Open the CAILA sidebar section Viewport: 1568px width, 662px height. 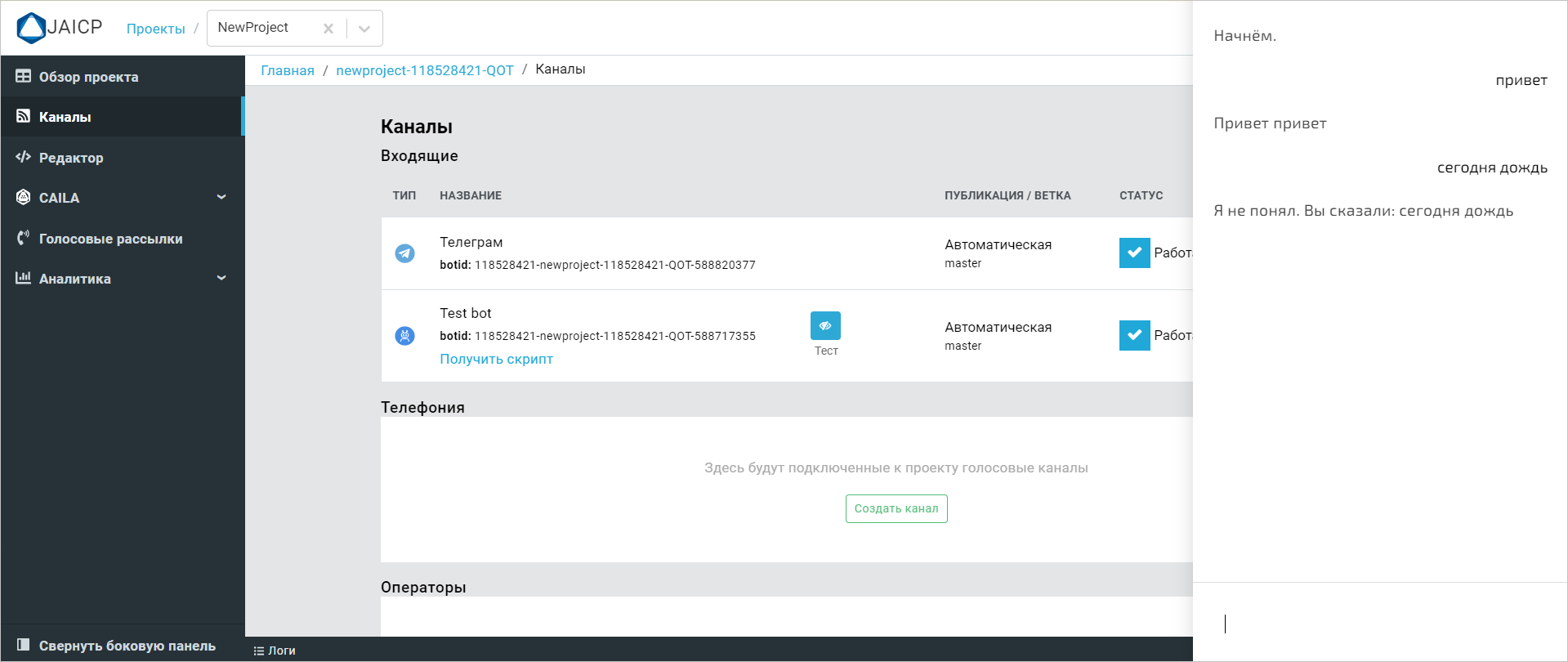click(123, 198)
